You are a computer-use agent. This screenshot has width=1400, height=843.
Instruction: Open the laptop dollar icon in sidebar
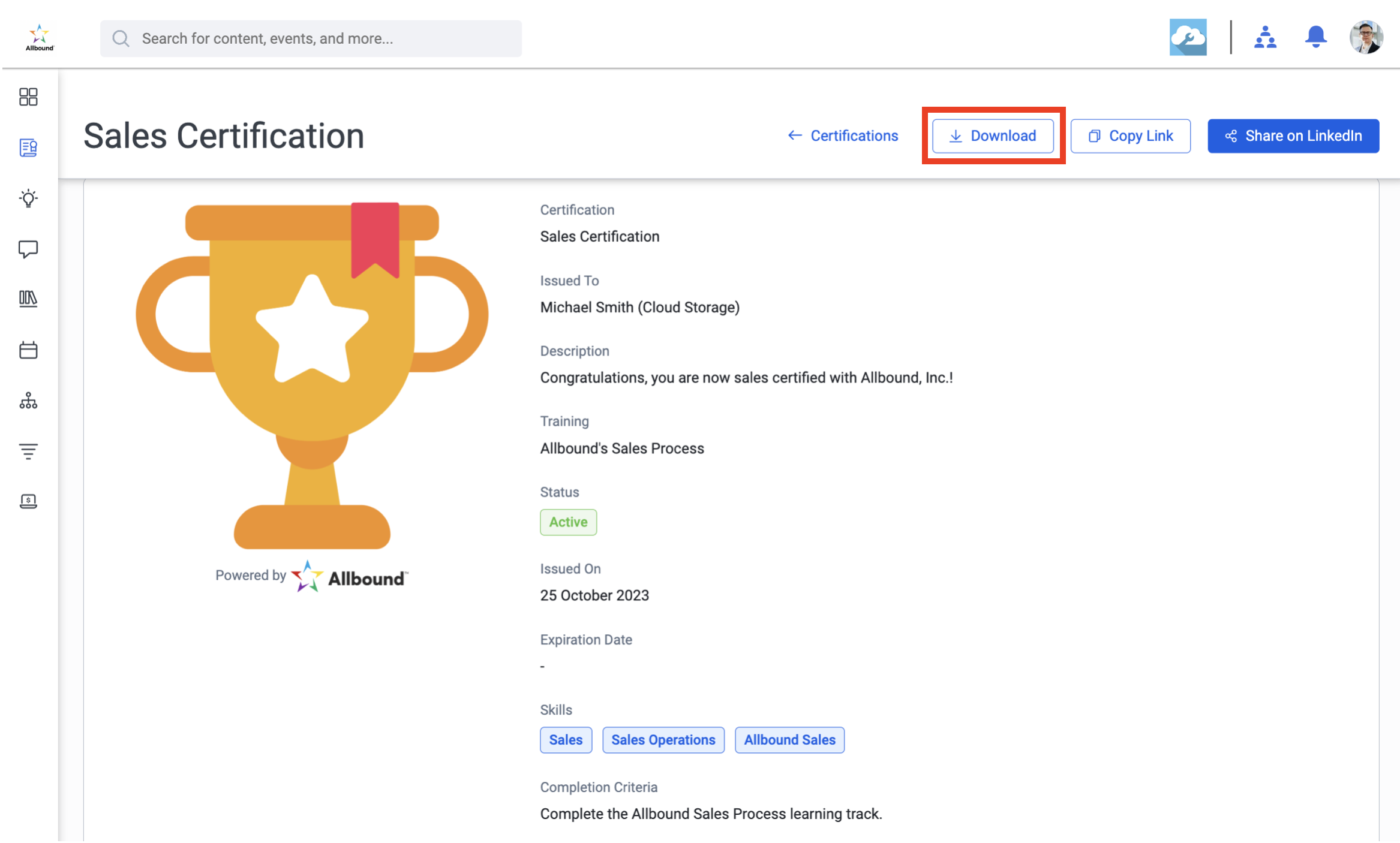[28, 501]
